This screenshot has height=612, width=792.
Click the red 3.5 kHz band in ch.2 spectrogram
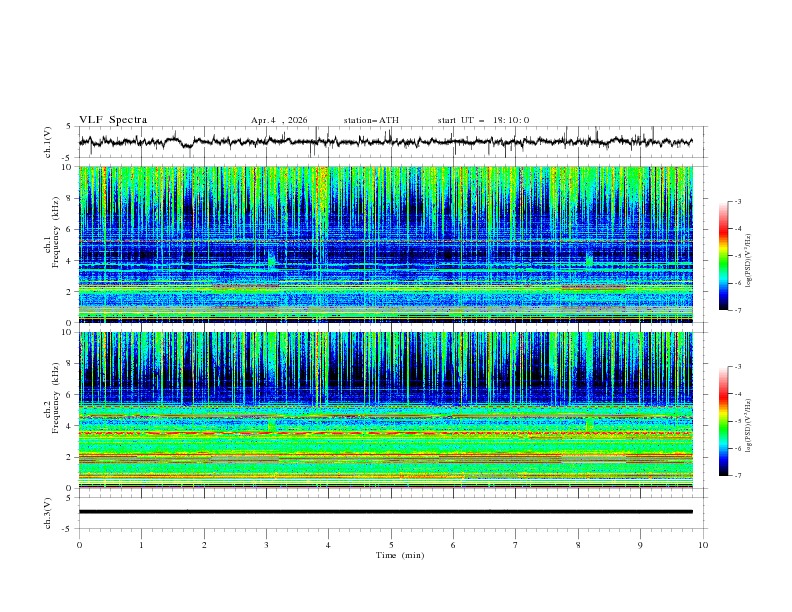pyautogui.click(x=386, y=433)
